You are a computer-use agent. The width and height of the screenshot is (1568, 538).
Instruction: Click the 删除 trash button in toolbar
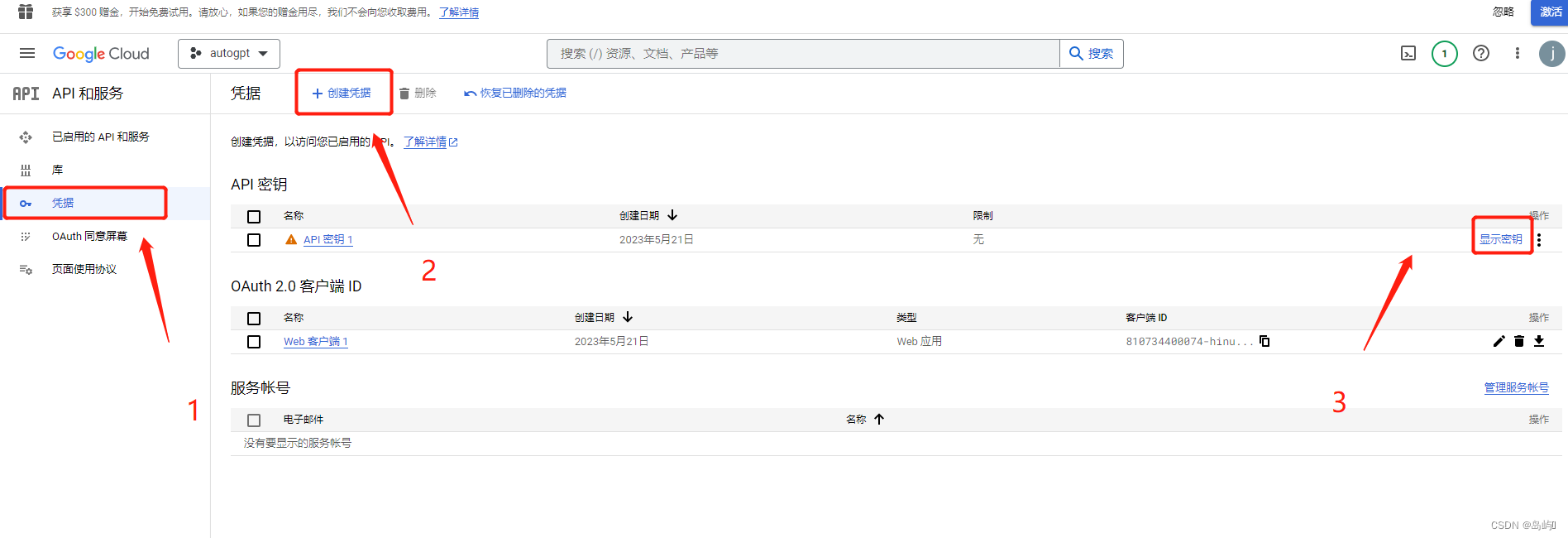click(x=418, y=93)
